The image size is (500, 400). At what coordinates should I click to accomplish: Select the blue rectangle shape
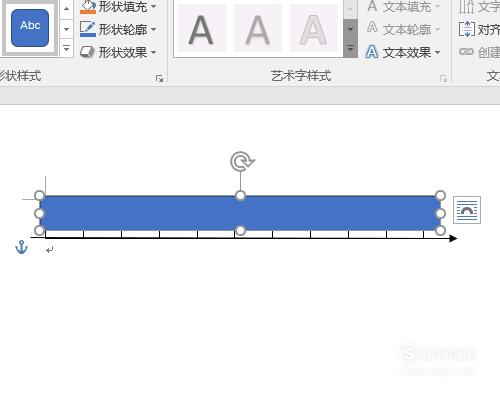(240, 213)
